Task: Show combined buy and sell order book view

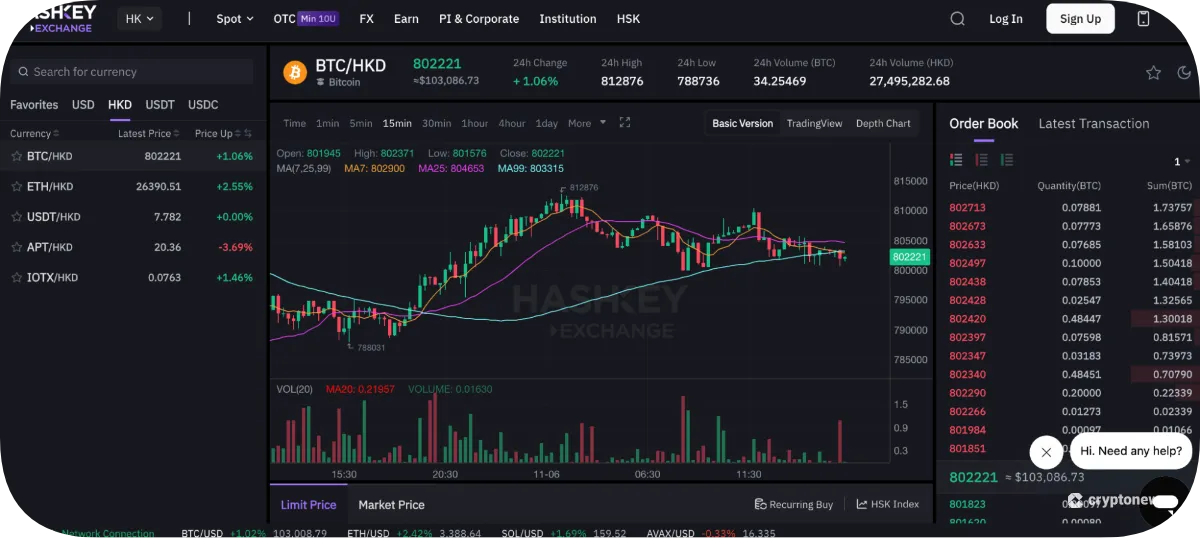Action: pyautogui.click(x=956, y=160)
